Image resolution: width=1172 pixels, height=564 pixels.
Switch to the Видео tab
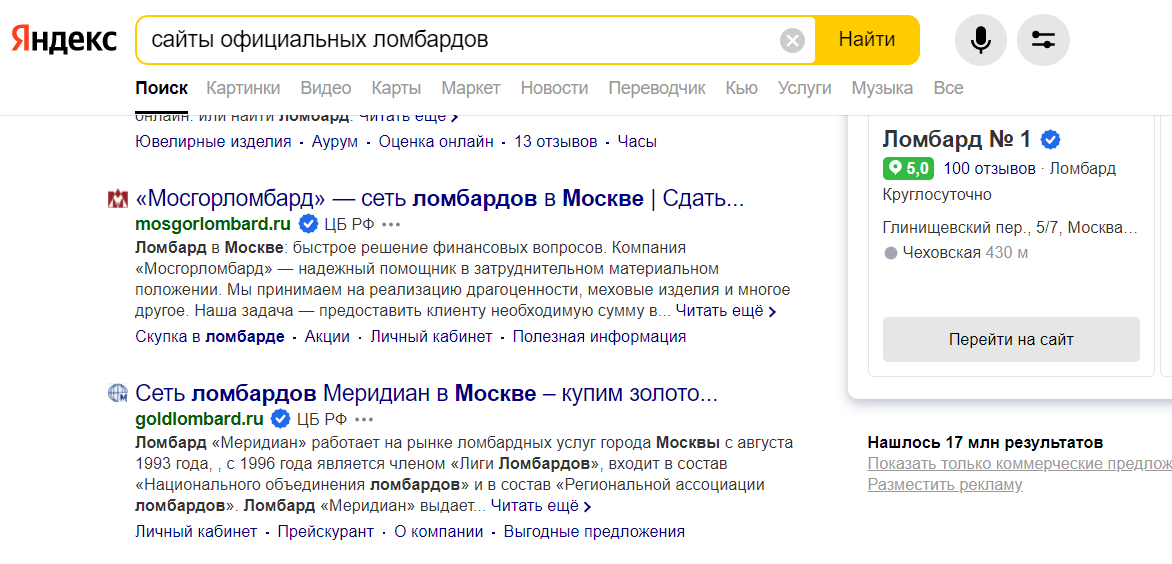pyautogui.click(x=326, y=88)
